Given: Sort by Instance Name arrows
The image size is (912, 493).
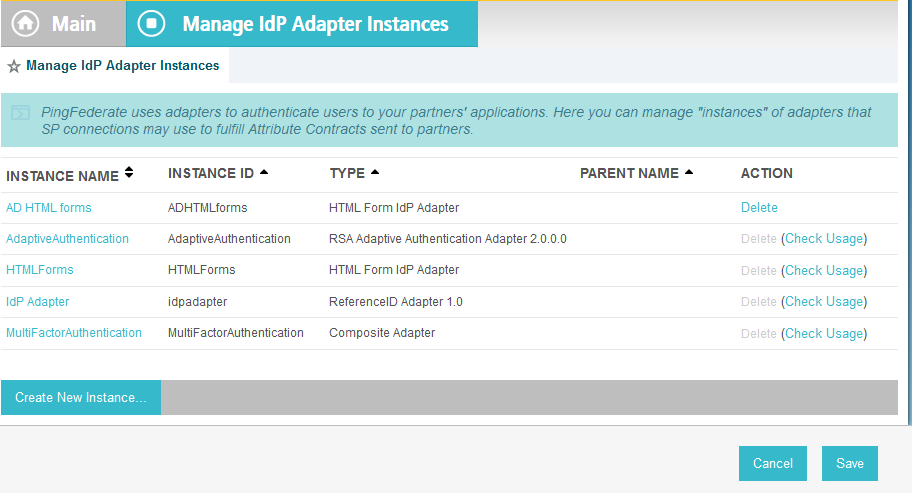Looking at the screenshot, I should point(129,172).
